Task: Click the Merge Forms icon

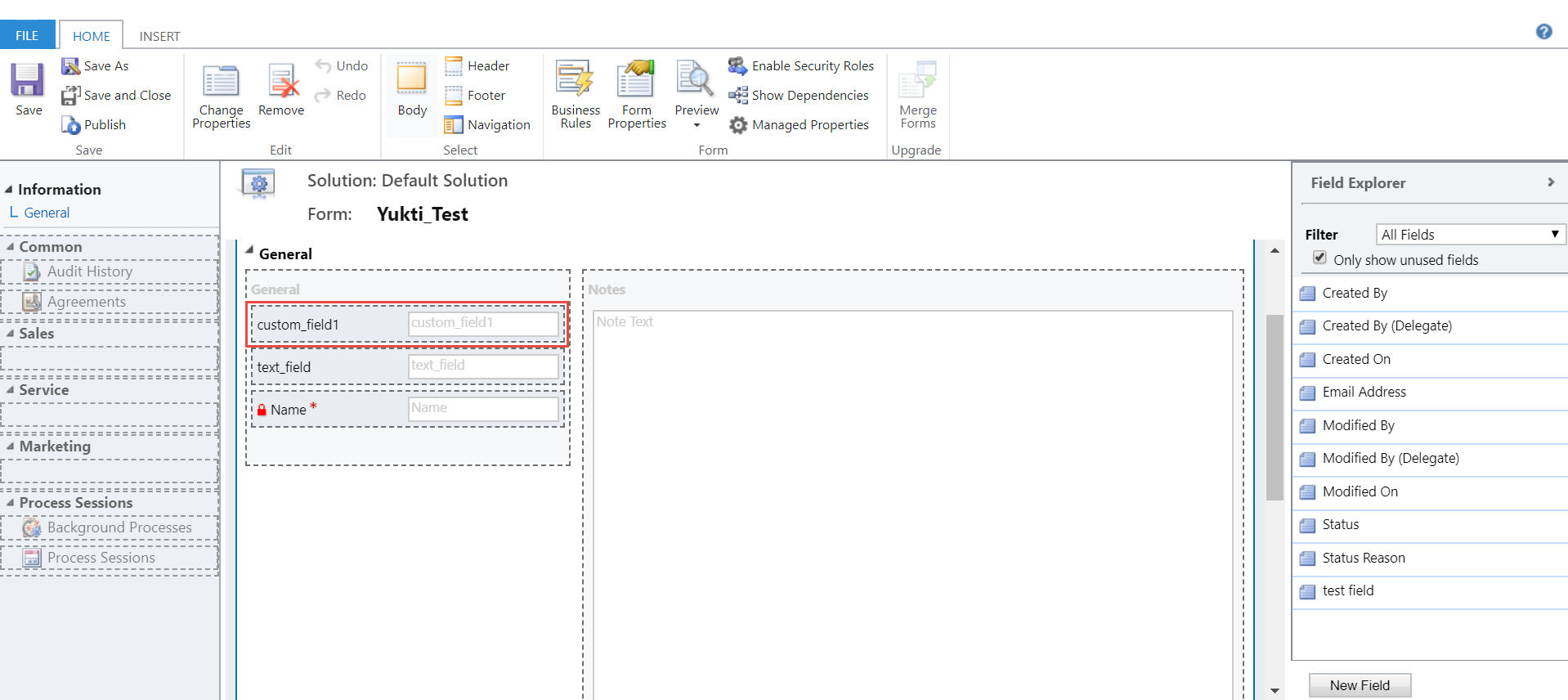Action: click(917, 80)
